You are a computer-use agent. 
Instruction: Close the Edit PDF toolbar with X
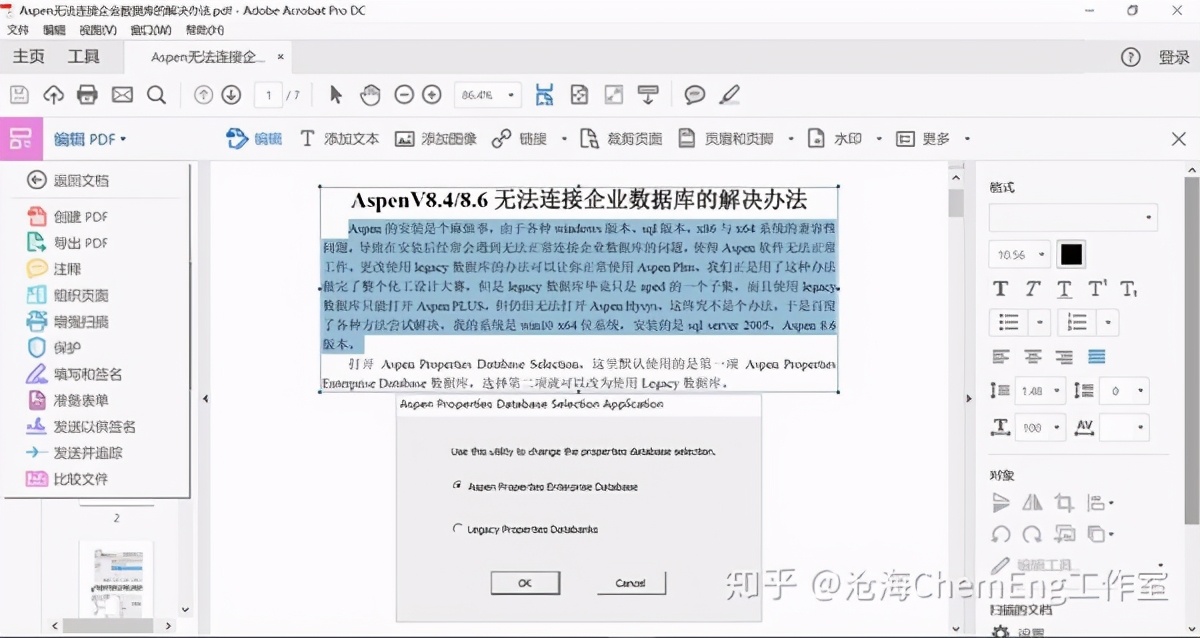(1178, 139)
